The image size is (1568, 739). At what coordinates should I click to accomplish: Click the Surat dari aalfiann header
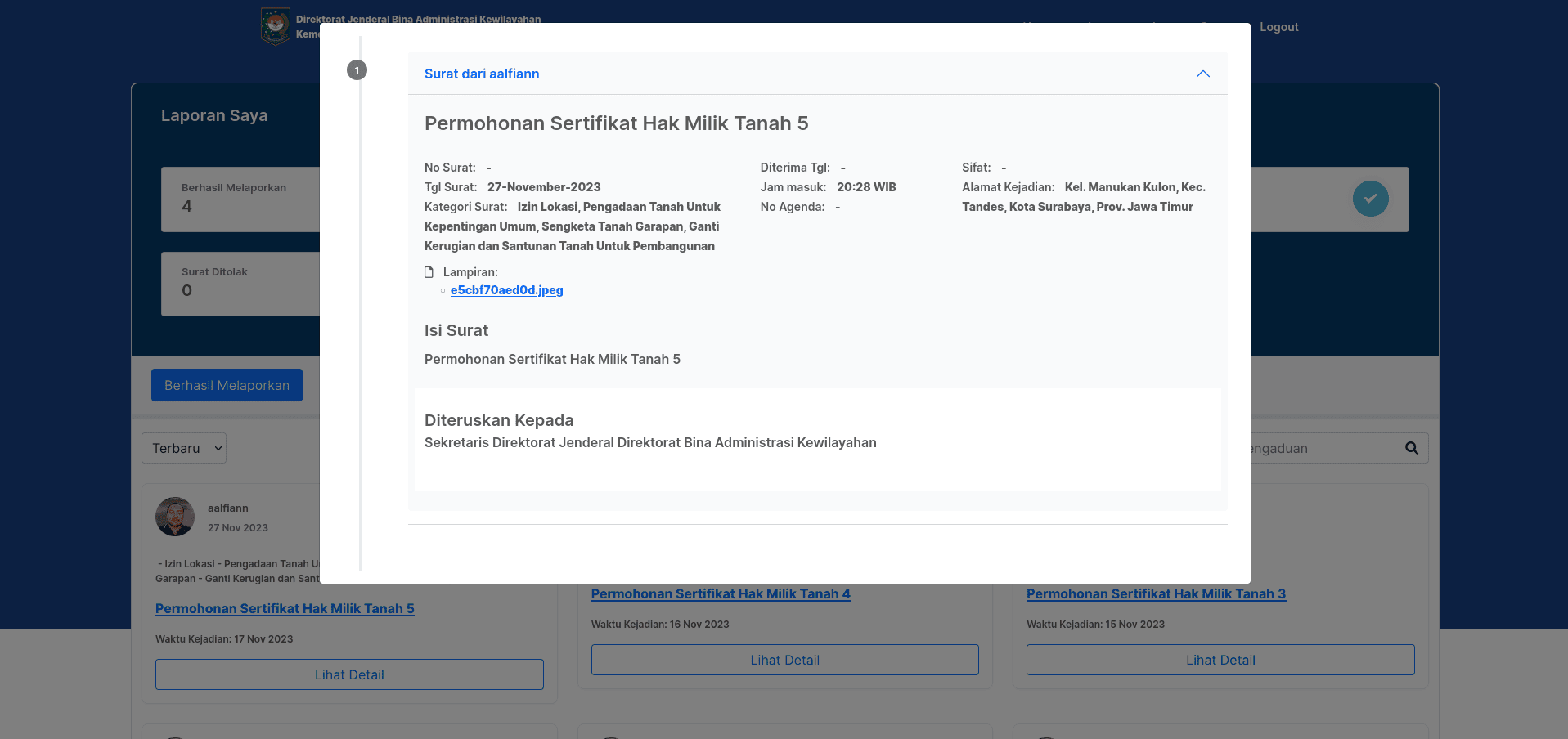(x=817, y=74)
